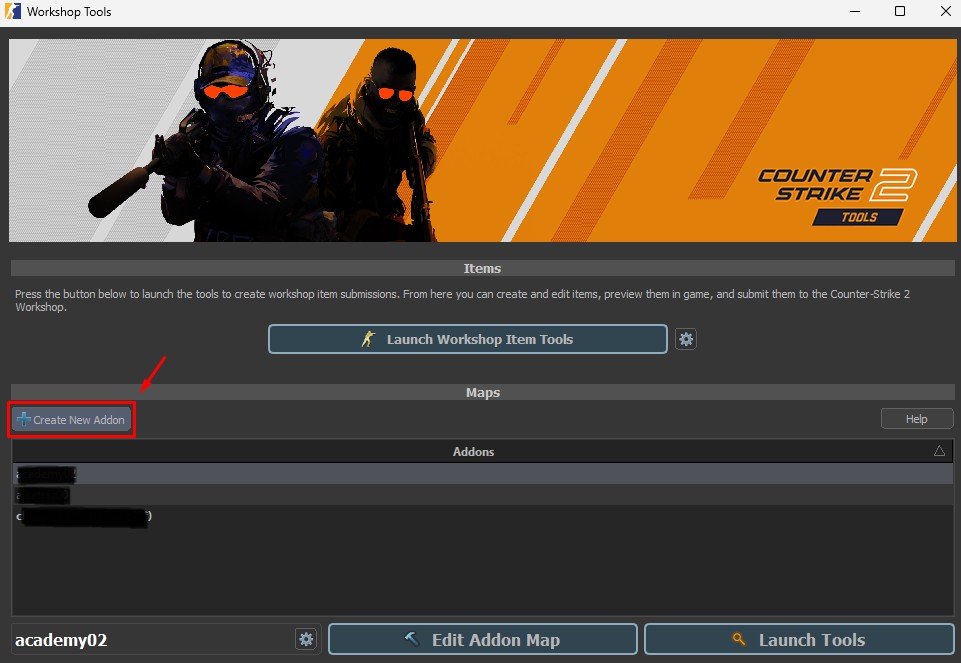This screenshot has height=663, width=961.
Task: Click the academy02 addon name label
Action: pyautogui.click(x=61, y=640)
